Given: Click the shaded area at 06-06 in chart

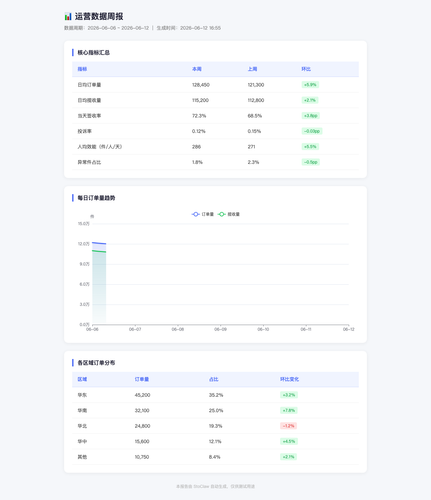Looking at the screenshot, I should tap(99, 288).
